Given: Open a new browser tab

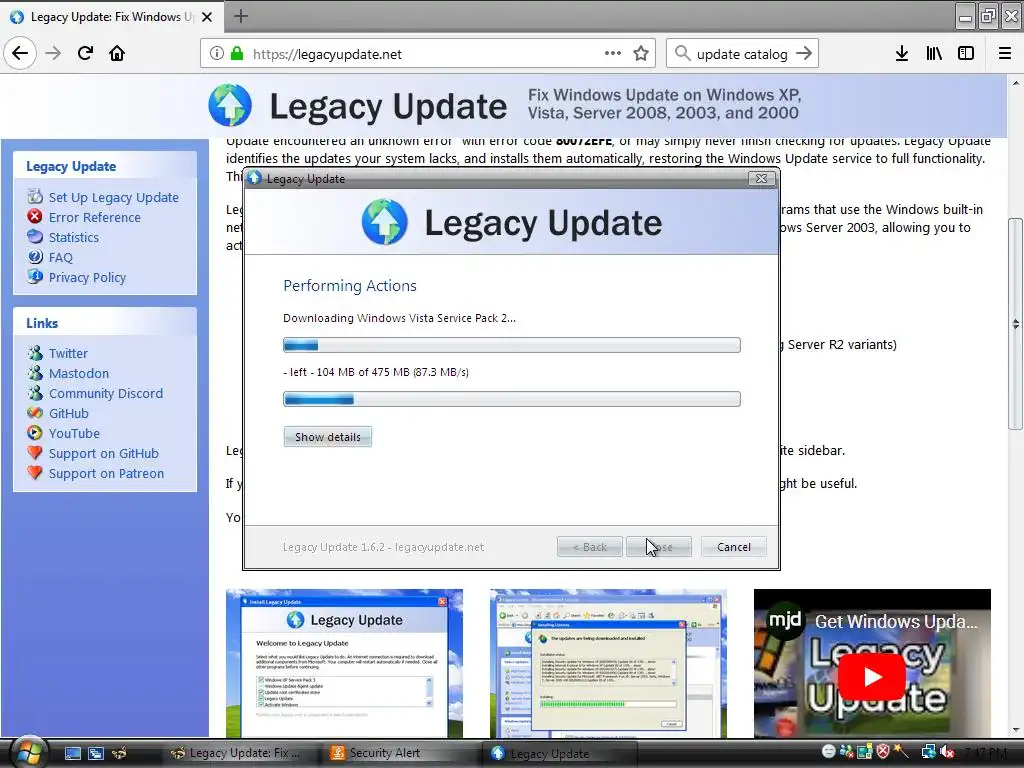Looking at the screenshot, I should click(240, 16).
